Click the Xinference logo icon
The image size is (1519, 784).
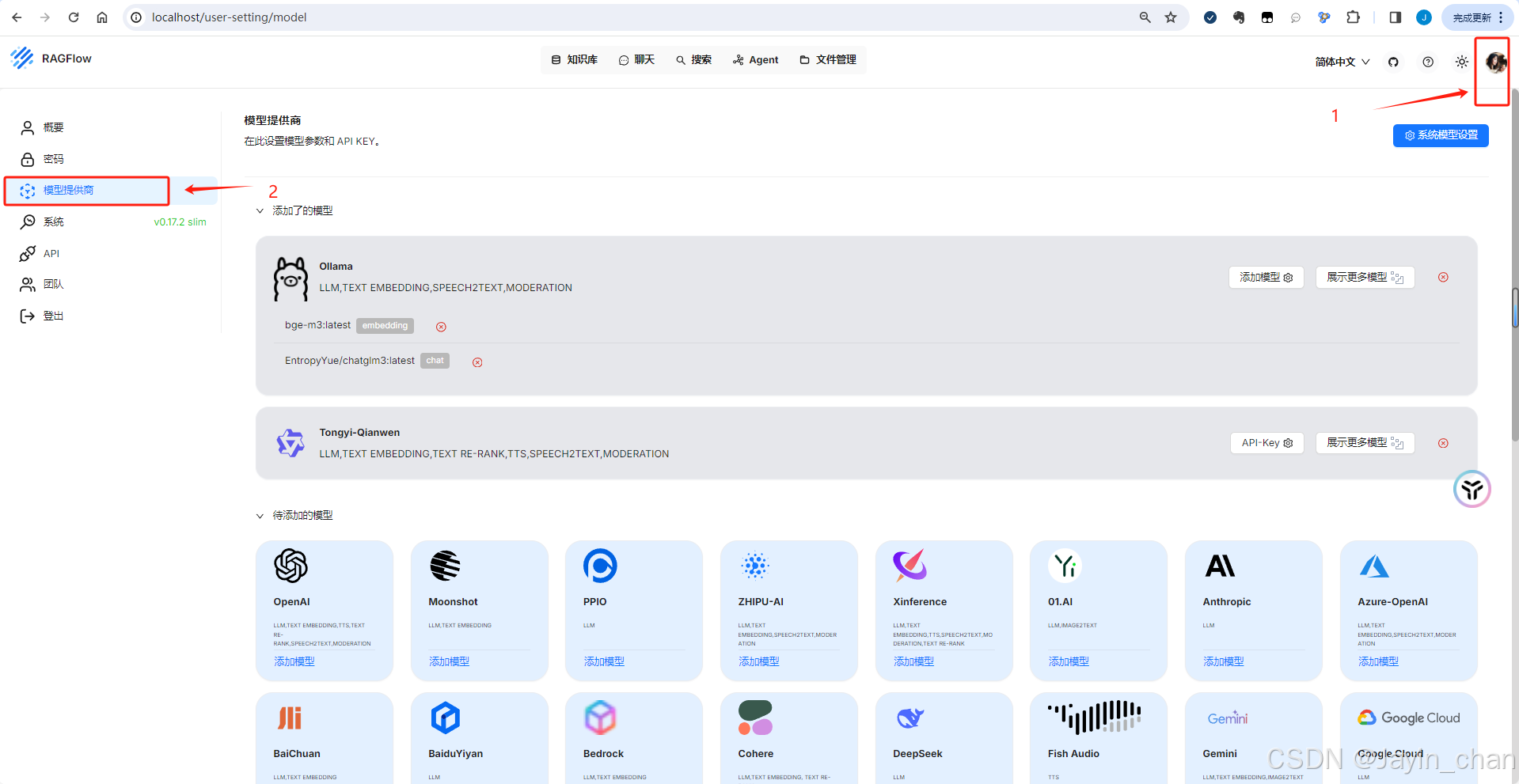point(910,565)
